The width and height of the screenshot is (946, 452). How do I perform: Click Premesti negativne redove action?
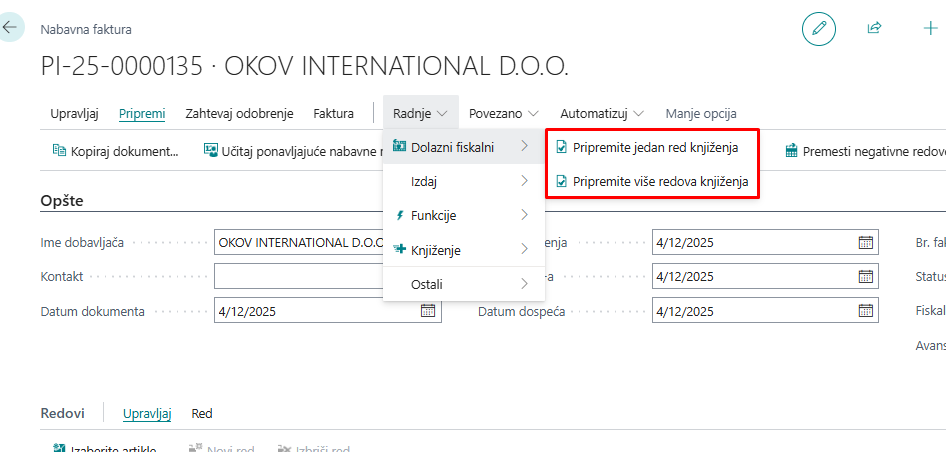(864, 152)
